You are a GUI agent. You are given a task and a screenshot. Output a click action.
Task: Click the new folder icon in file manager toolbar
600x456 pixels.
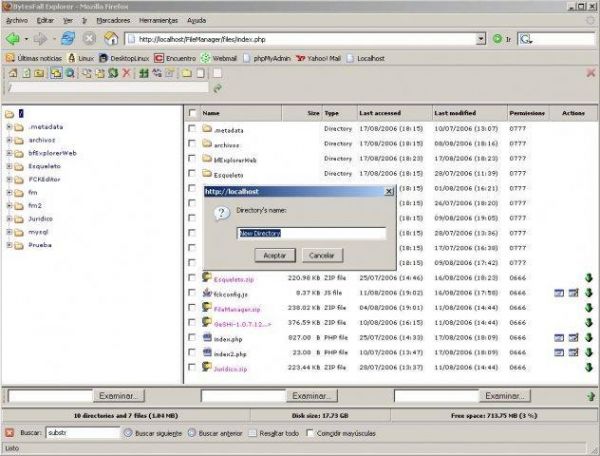click(187, 73)
